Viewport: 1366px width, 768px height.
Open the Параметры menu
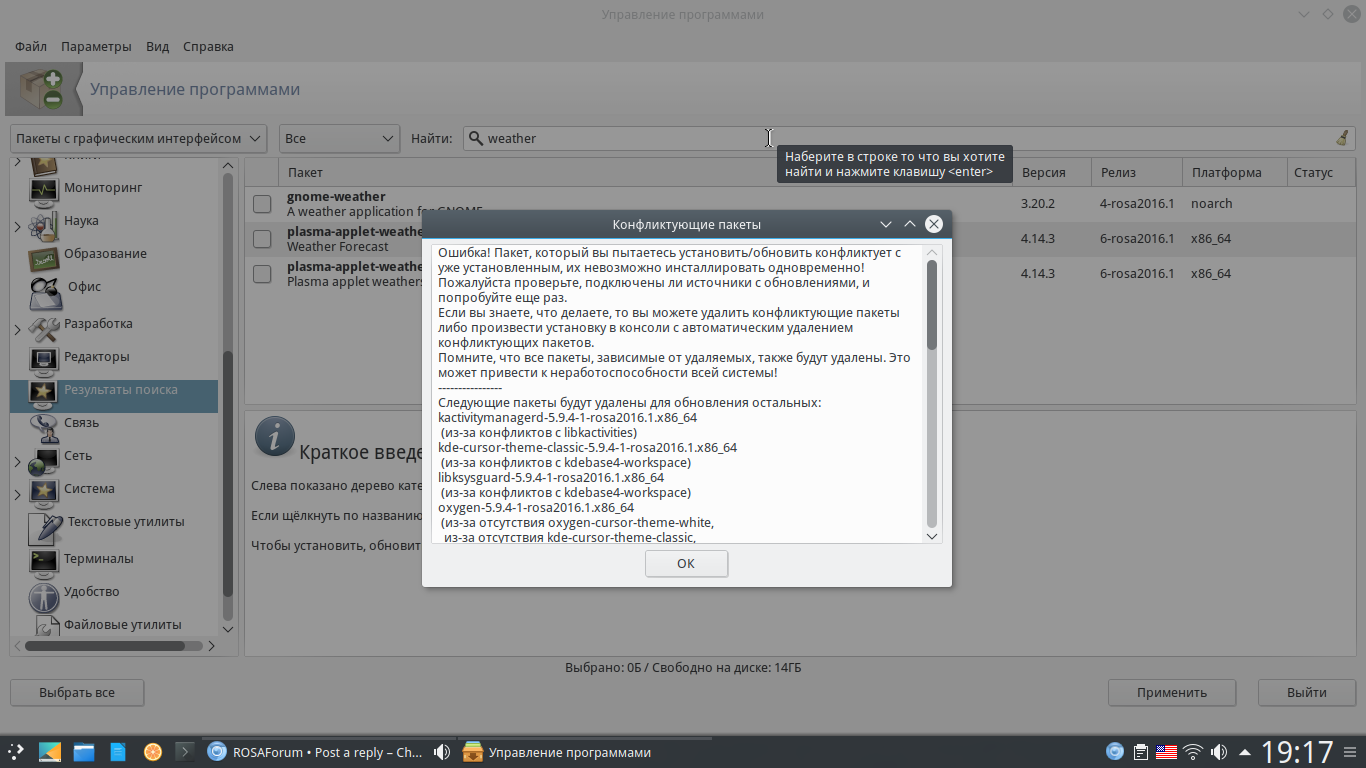(96, 46)
